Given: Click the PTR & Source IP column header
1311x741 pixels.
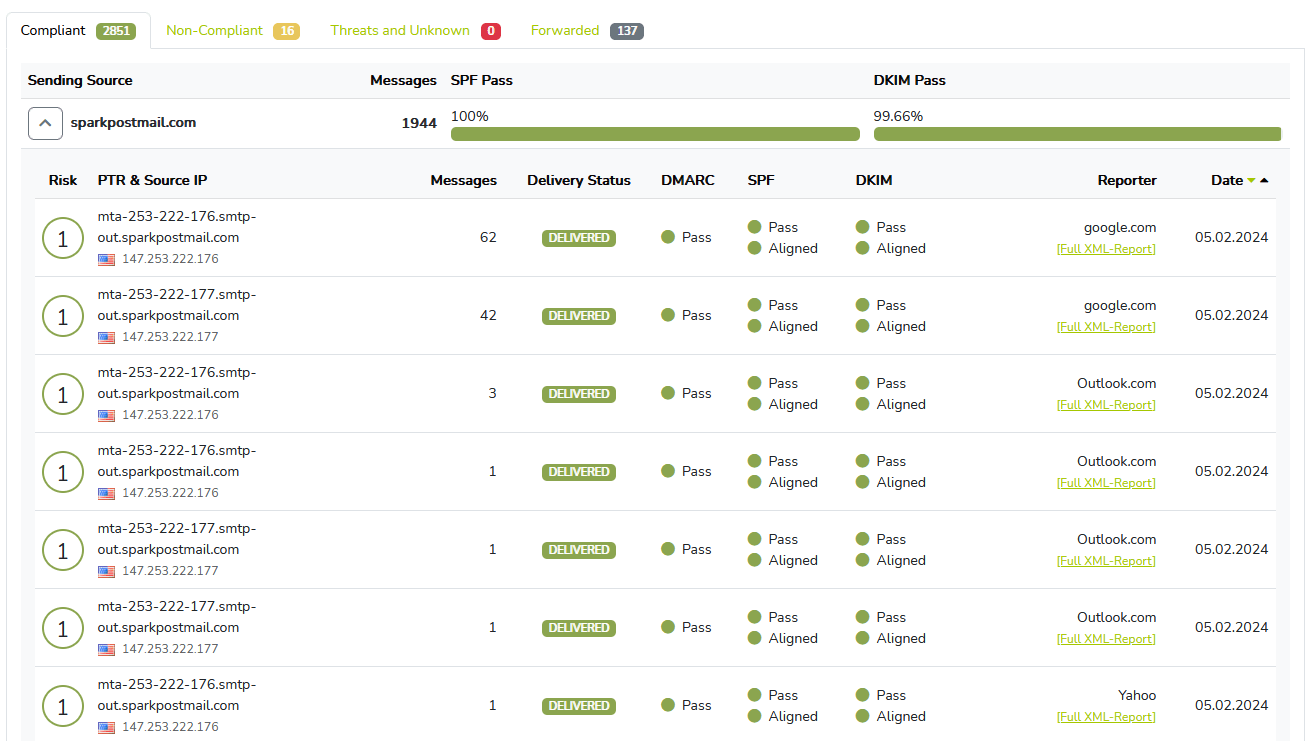Looking at the screenshot, I should coord(152,181).
